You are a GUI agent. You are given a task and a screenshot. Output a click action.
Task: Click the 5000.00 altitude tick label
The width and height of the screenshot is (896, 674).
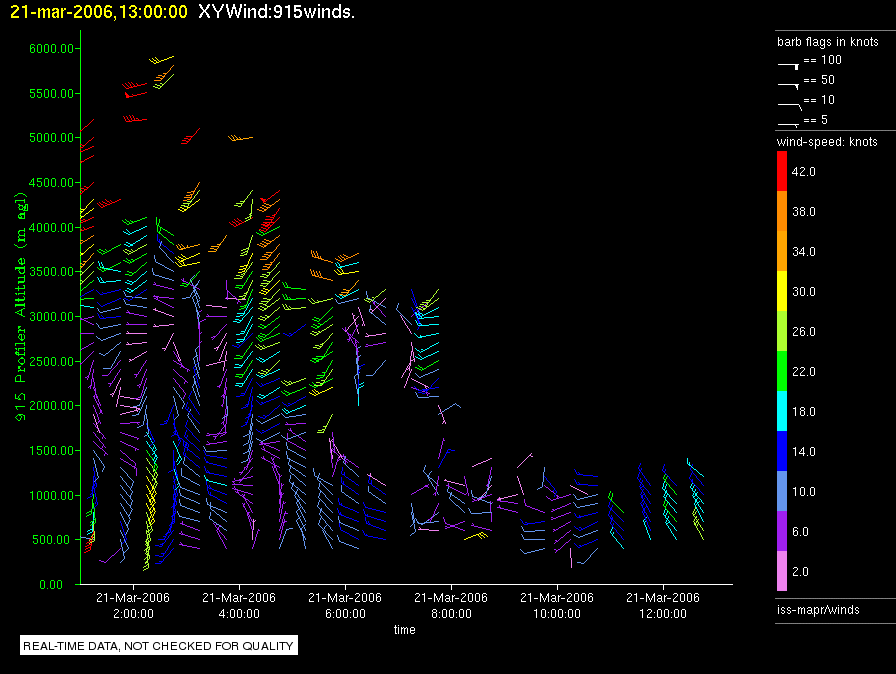51,138
